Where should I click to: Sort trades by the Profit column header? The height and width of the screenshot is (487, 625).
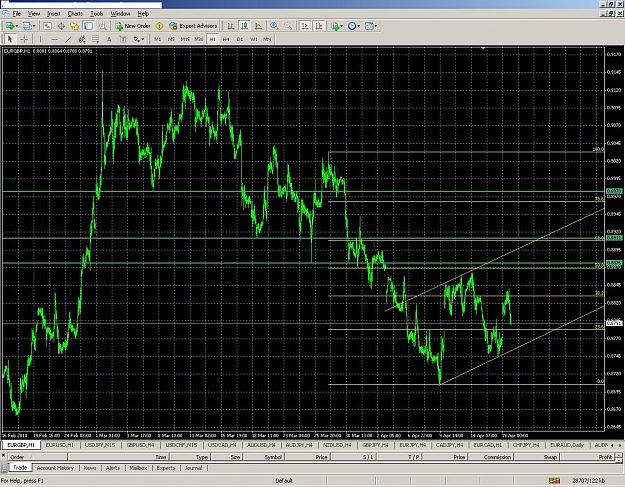click(590, 457)
